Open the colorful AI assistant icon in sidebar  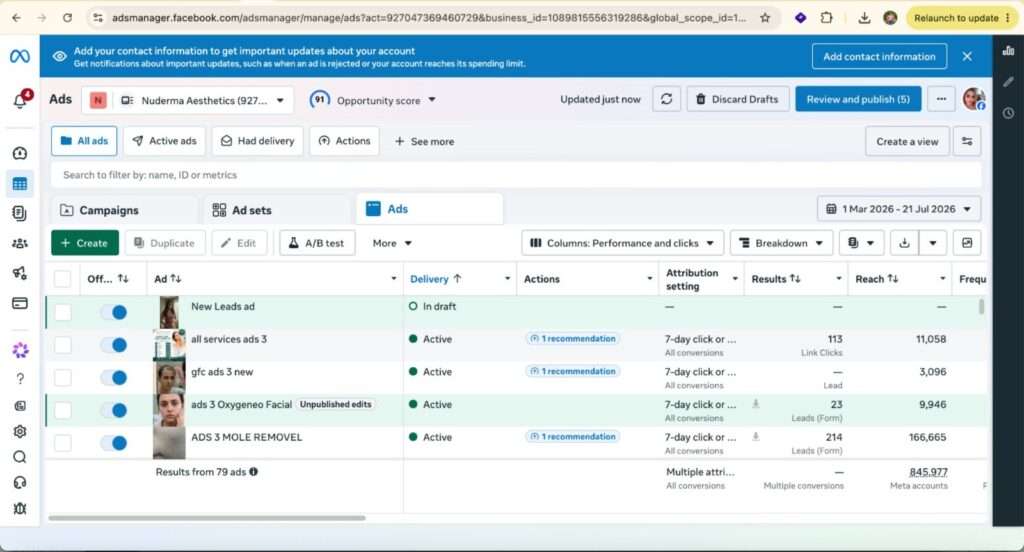pyautogui.click(x=20, y=350)
